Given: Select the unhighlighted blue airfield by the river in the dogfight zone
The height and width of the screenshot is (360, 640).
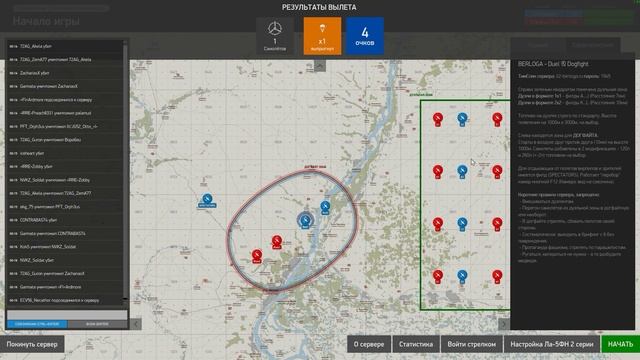Looking at the screenshot, I should 325,207.
